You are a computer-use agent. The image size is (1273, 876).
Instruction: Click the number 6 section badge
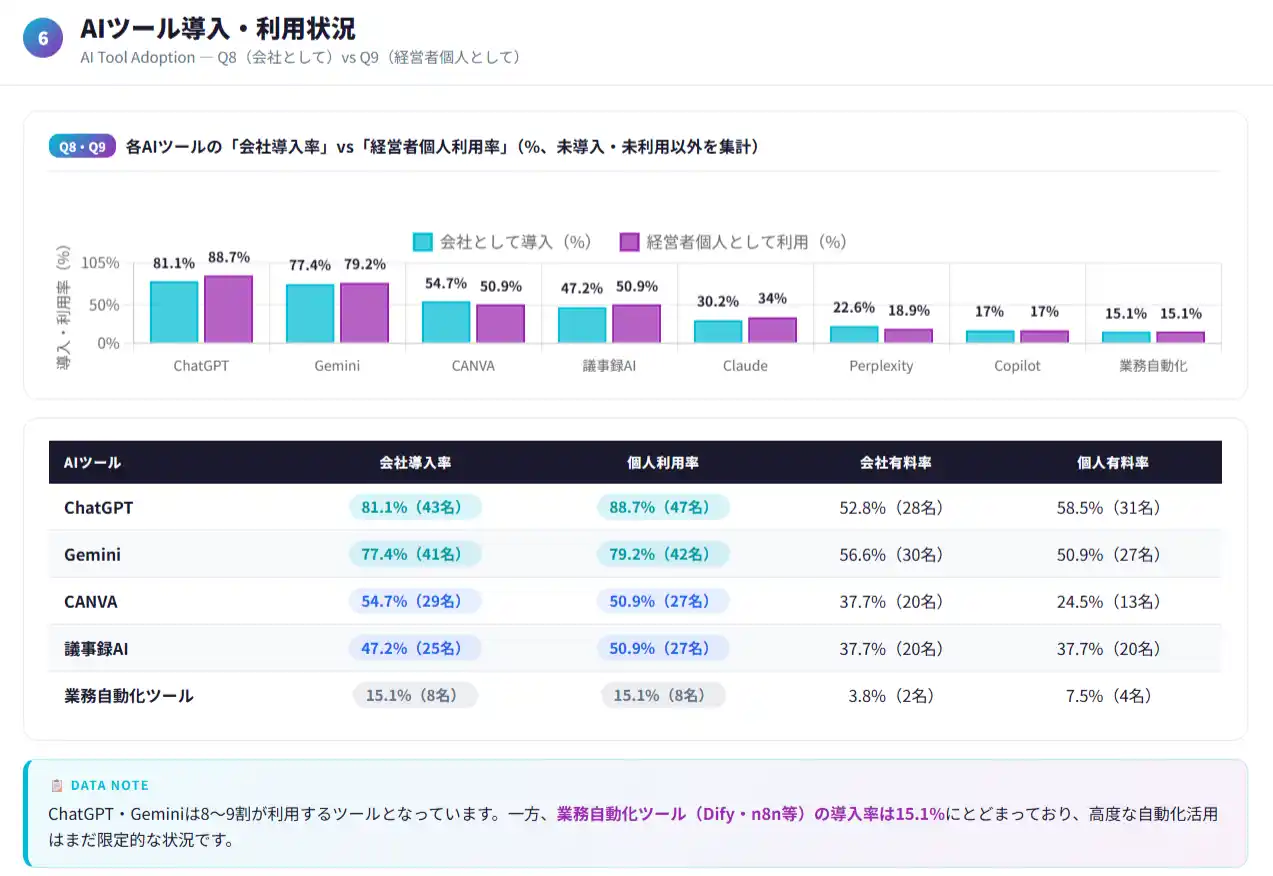point(43,39)
